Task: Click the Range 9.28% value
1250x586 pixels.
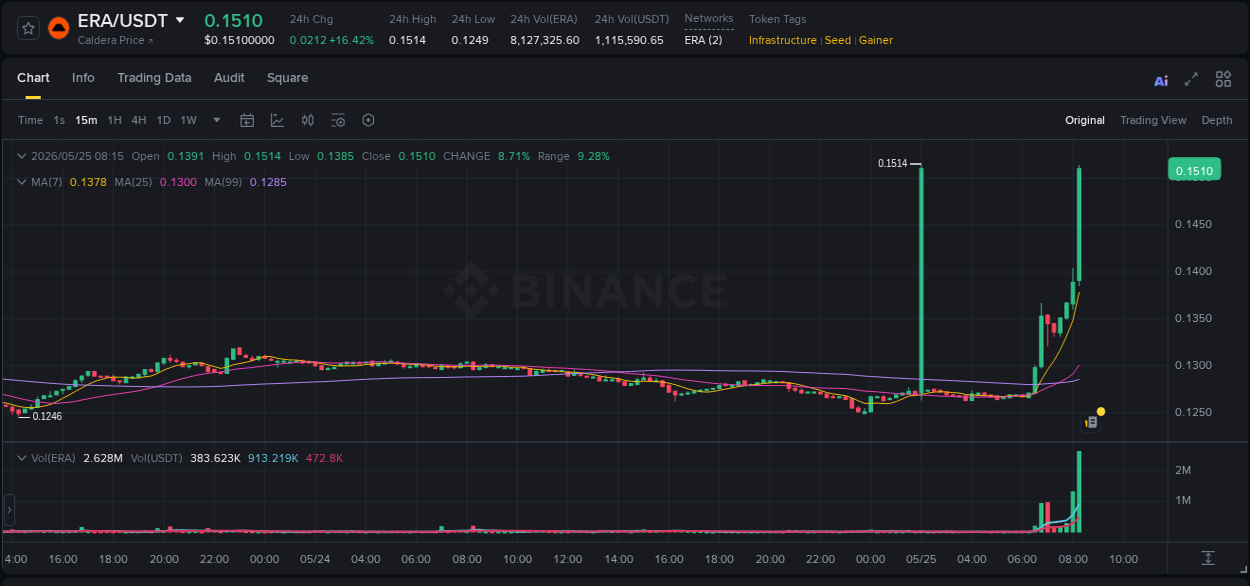Action: (593, 156)
